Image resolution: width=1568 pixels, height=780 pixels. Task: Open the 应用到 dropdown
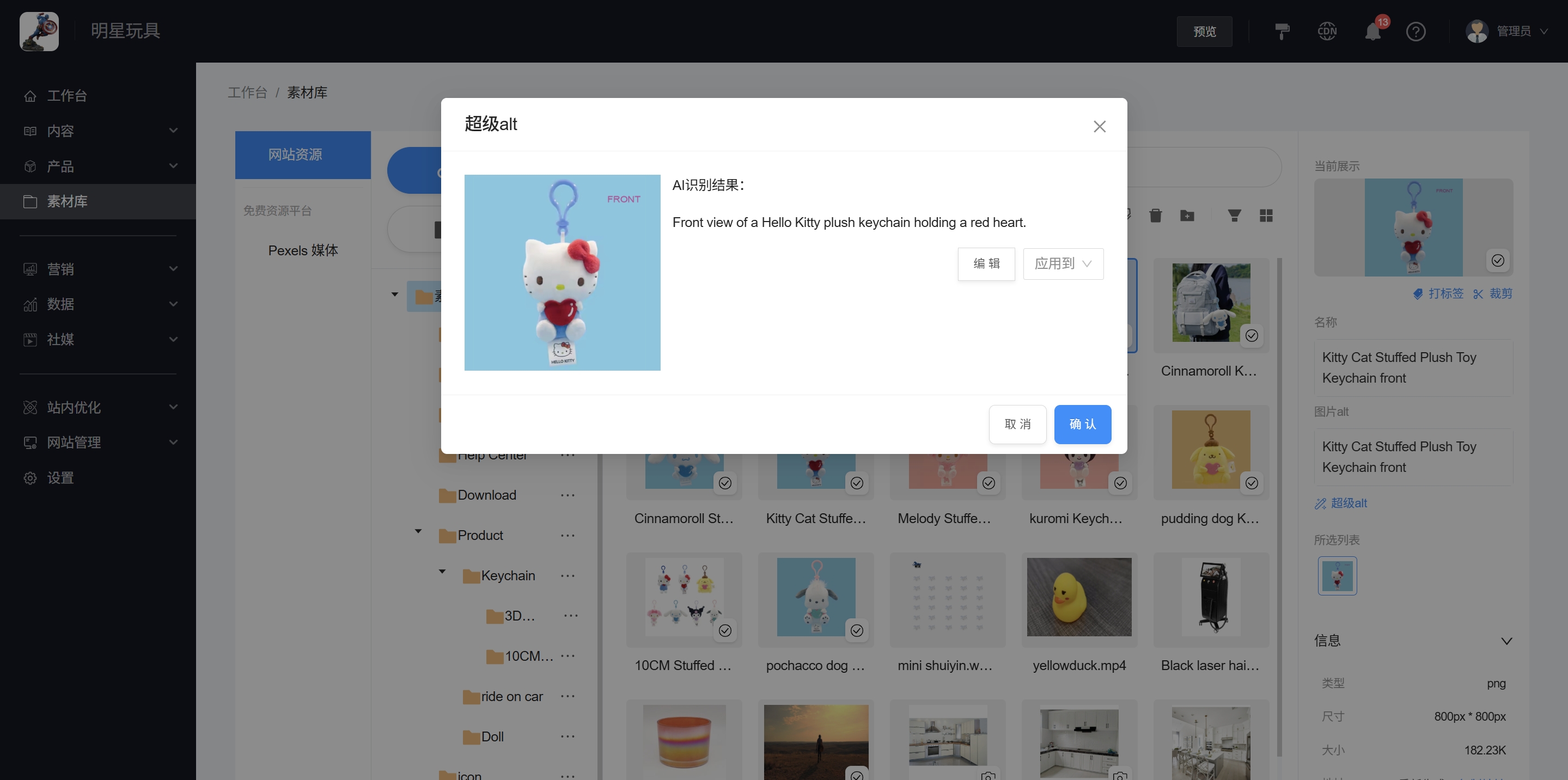coord(1063,263)
